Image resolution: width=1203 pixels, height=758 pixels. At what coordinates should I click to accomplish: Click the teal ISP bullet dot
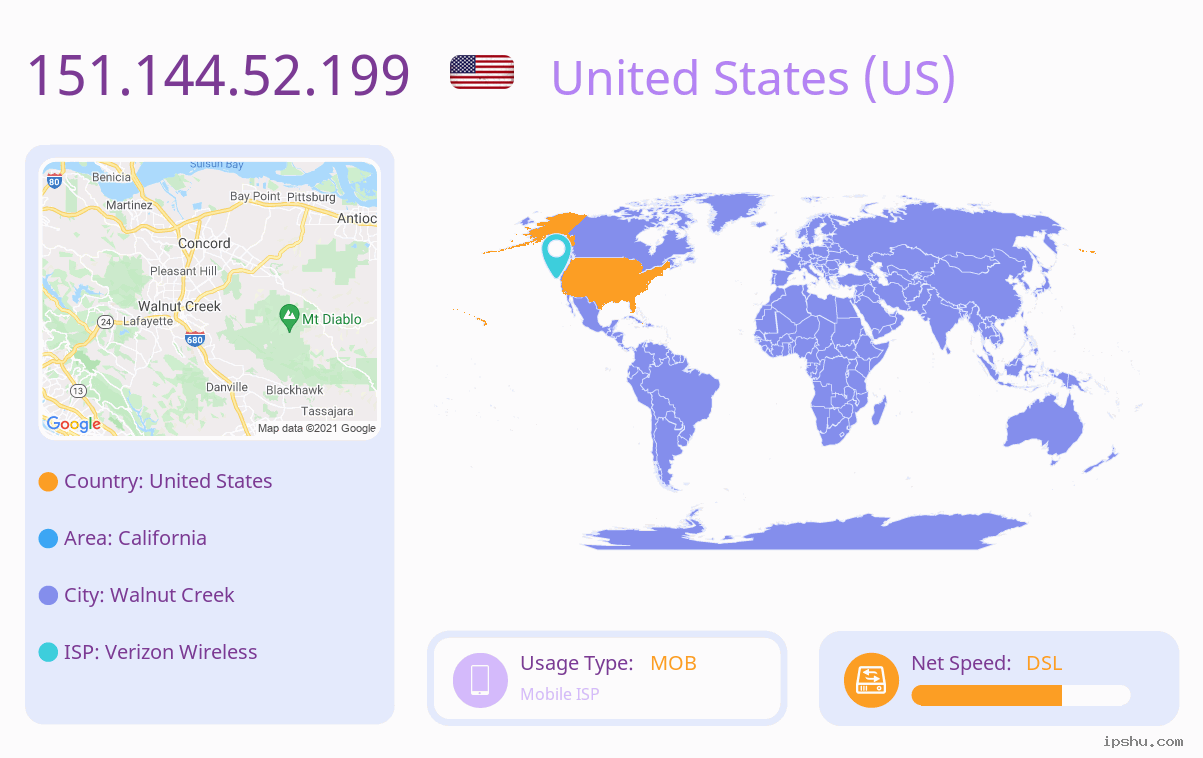[48, 653]
